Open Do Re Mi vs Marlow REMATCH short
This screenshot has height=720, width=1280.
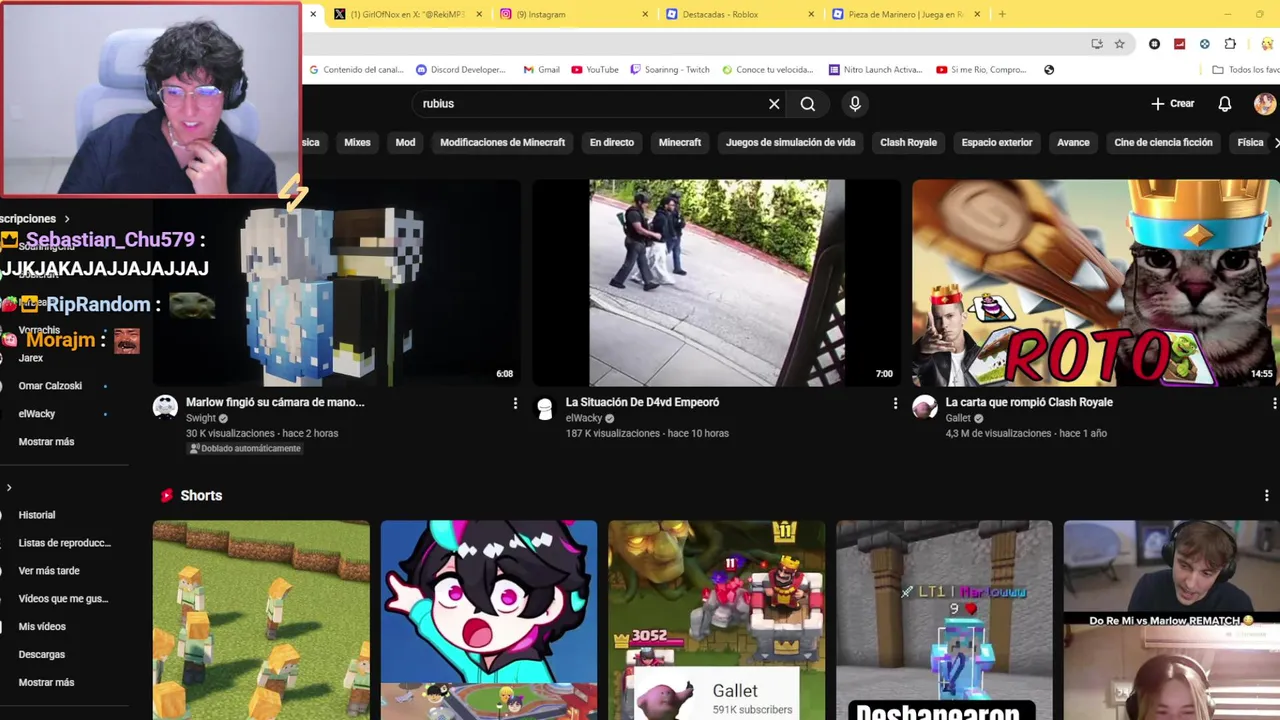[x=1172, y=620]
